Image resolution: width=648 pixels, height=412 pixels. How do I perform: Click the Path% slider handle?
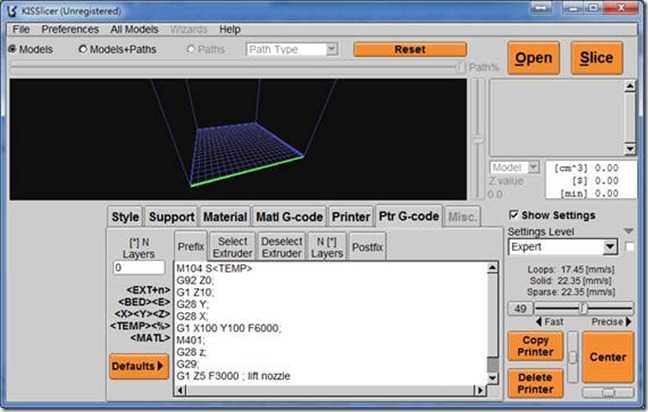pyautogui.click(x=461, y=67)
